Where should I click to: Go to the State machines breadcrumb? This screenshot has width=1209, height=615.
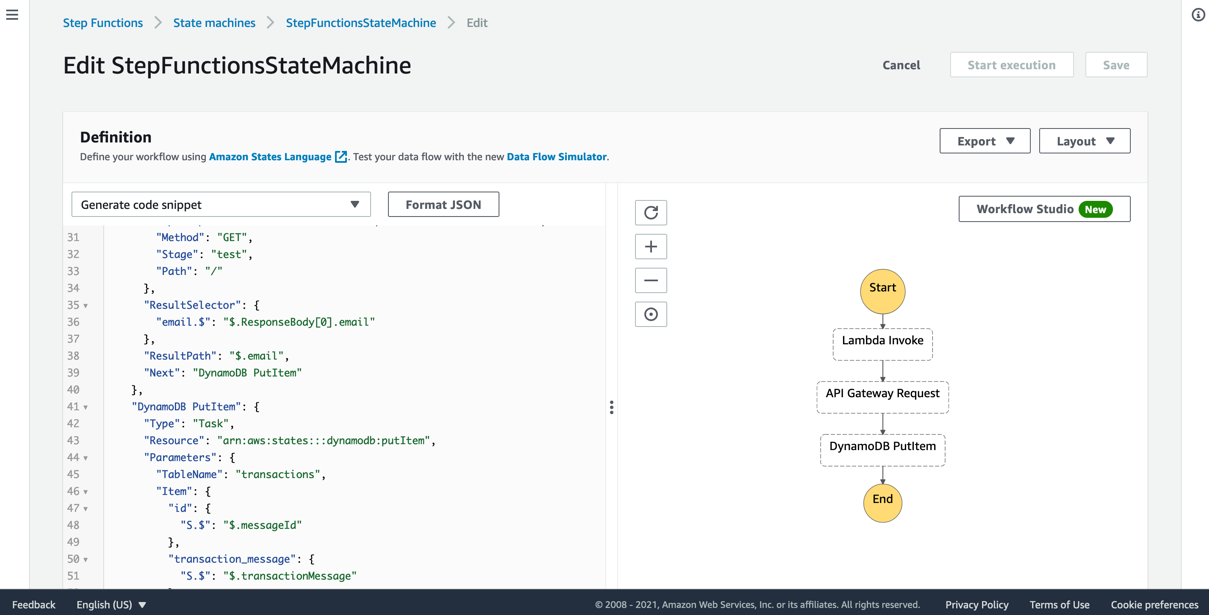[214, 23]
